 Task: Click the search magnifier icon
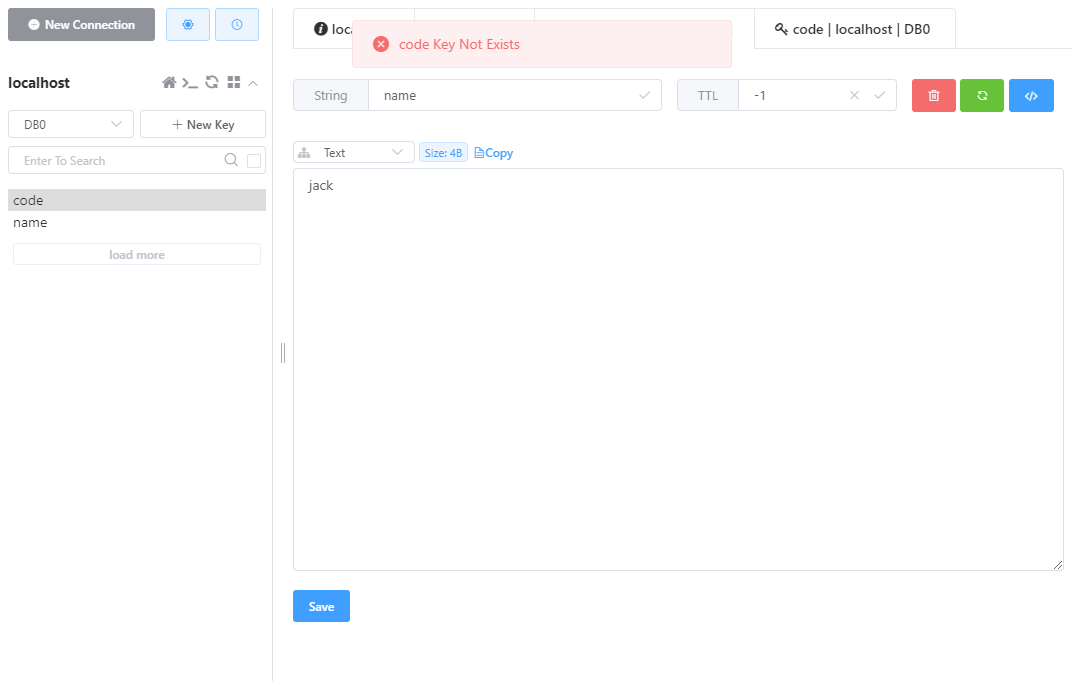[x=232, y=160]
